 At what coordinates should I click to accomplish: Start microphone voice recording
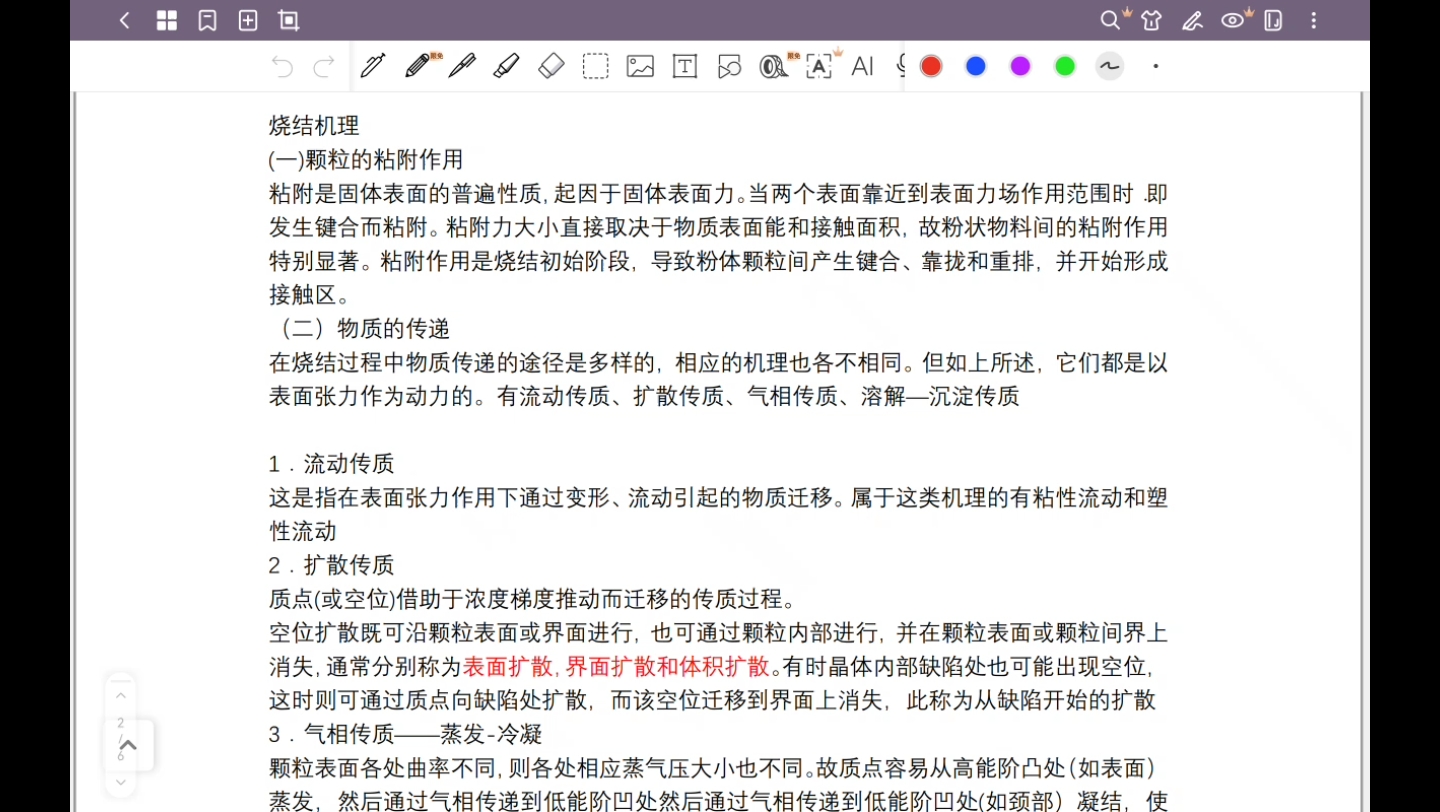point(900,66)
